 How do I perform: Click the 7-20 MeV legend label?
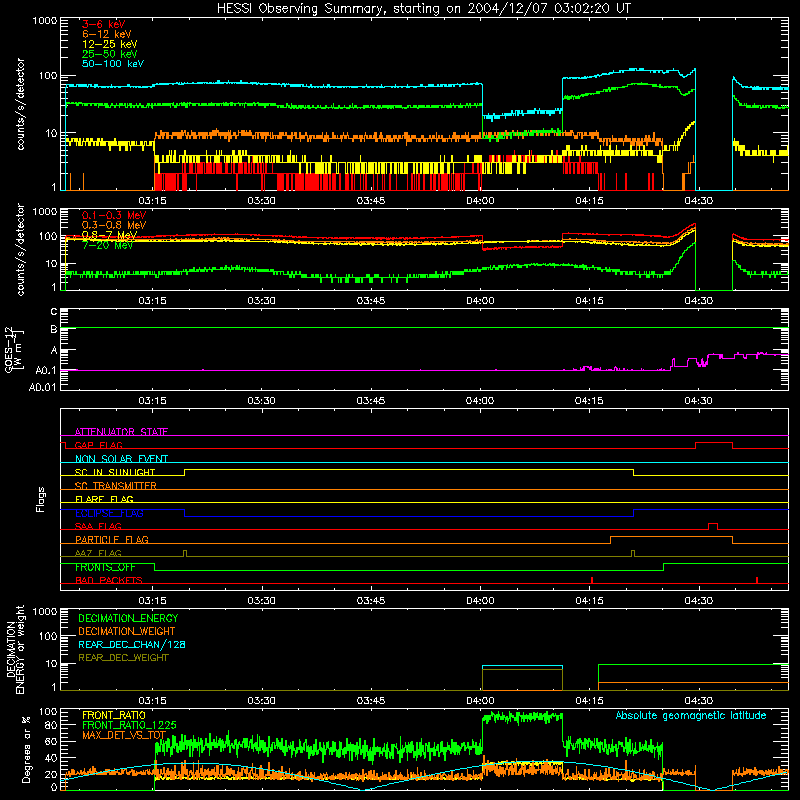(x=107, y=245)
